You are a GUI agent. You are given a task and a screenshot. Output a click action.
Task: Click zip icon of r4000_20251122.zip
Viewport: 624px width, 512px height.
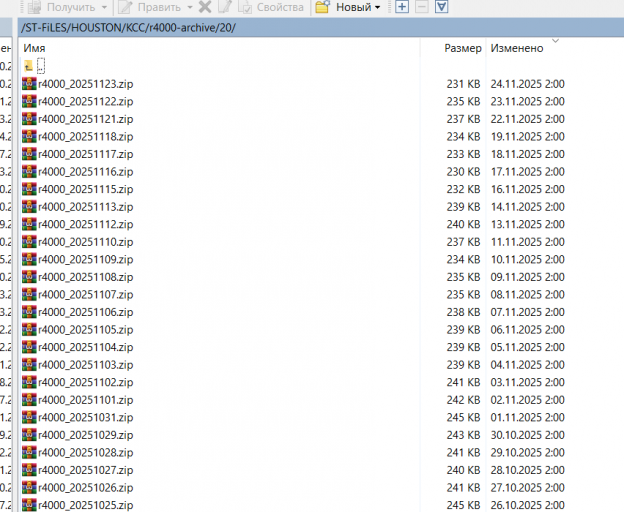click(x=29, y=101)
